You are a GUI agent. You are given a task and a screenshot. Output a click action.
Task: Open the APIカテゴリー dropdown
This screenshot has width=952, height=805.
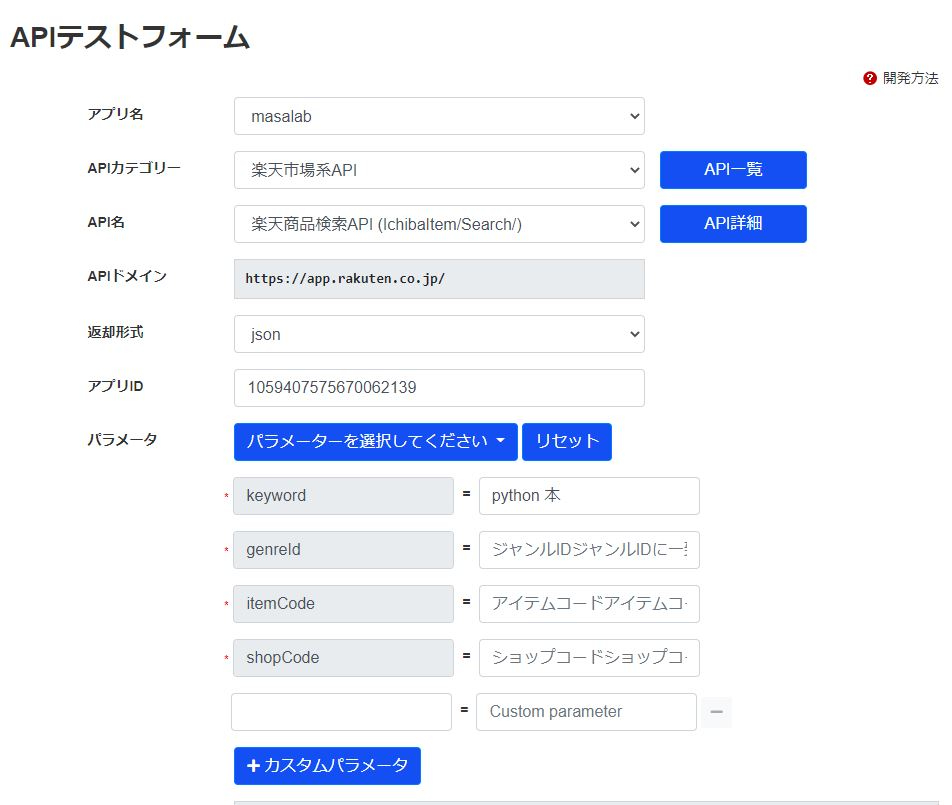438,170
